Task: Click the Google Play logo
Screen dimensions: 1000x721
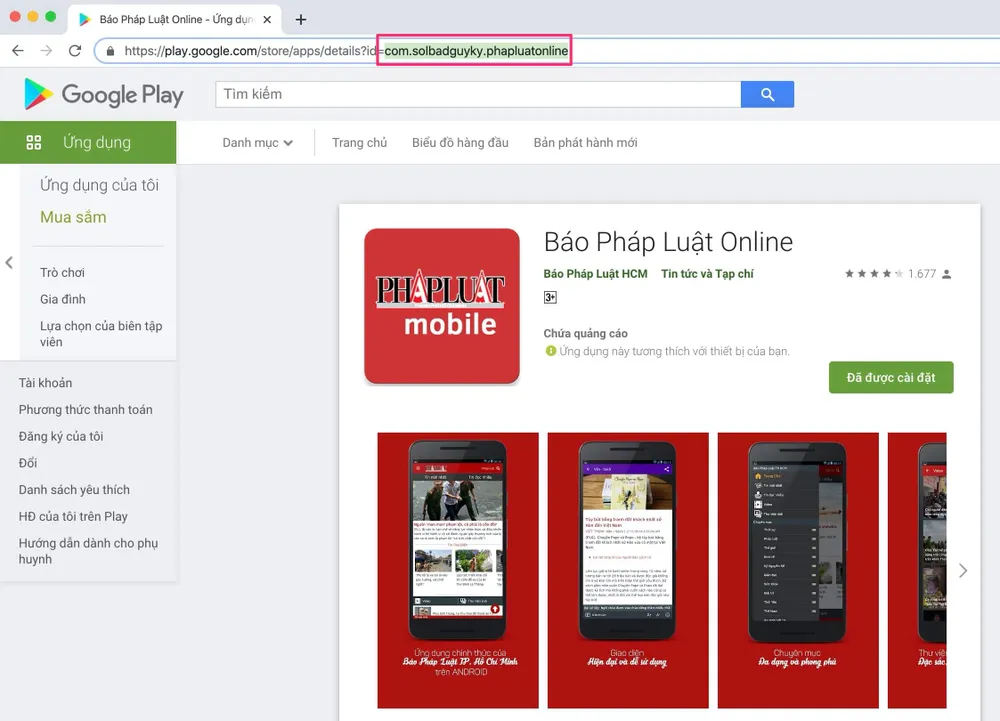Action: [x=104, y=94]
